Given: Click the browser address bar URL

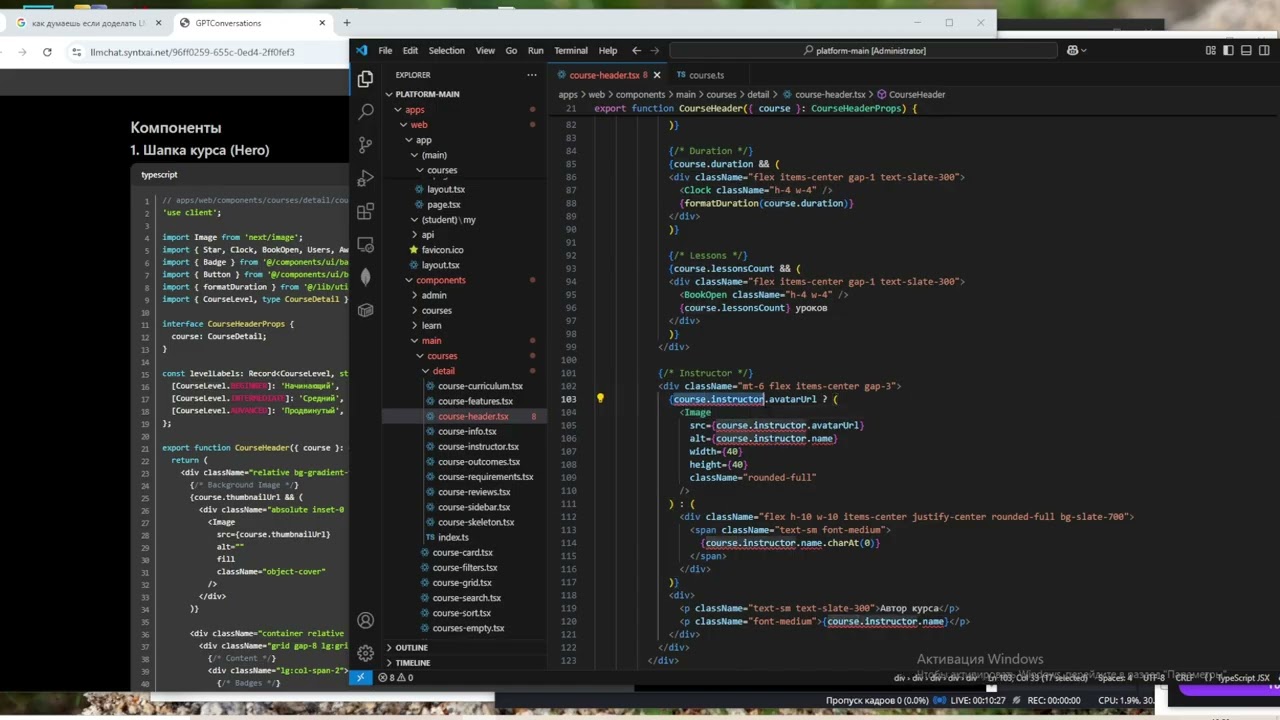Looking at the screenshot, I should [x=192, y=52].
